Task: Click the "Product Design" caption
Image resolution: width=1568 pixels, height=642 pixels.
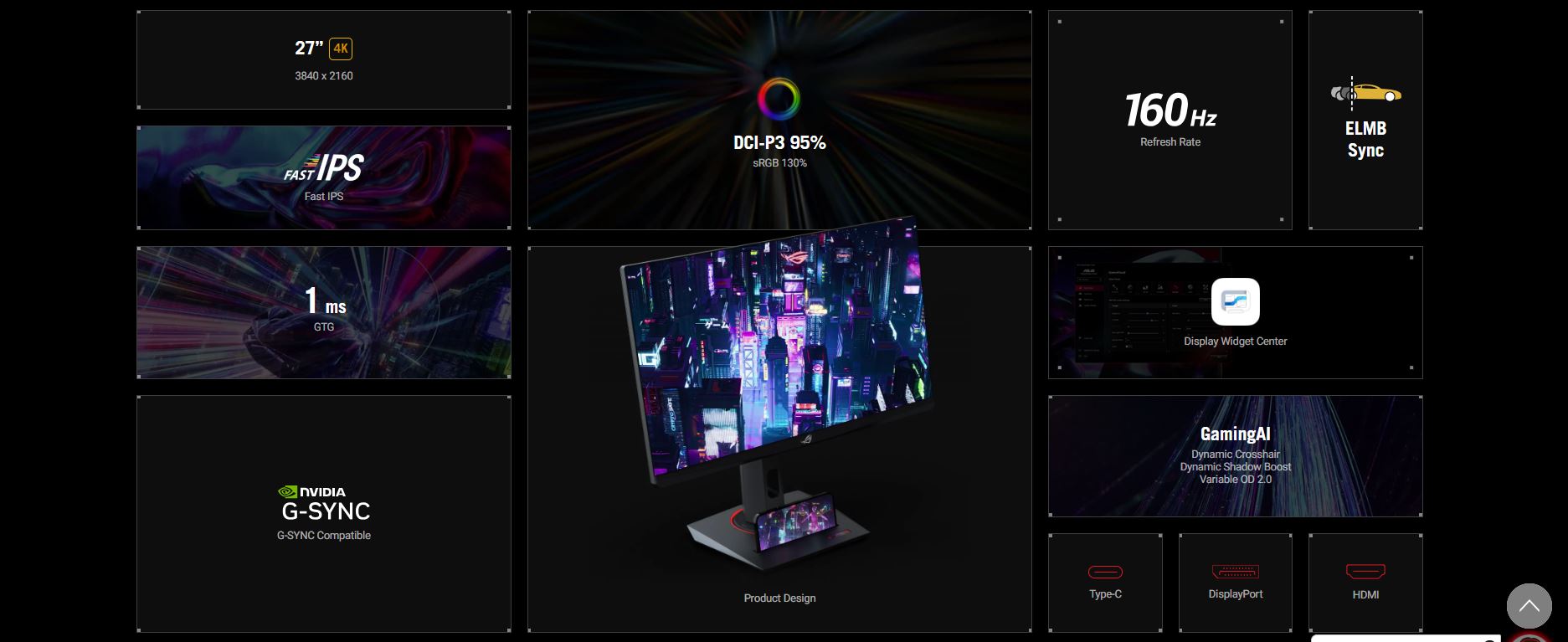Action: (779, 598)
